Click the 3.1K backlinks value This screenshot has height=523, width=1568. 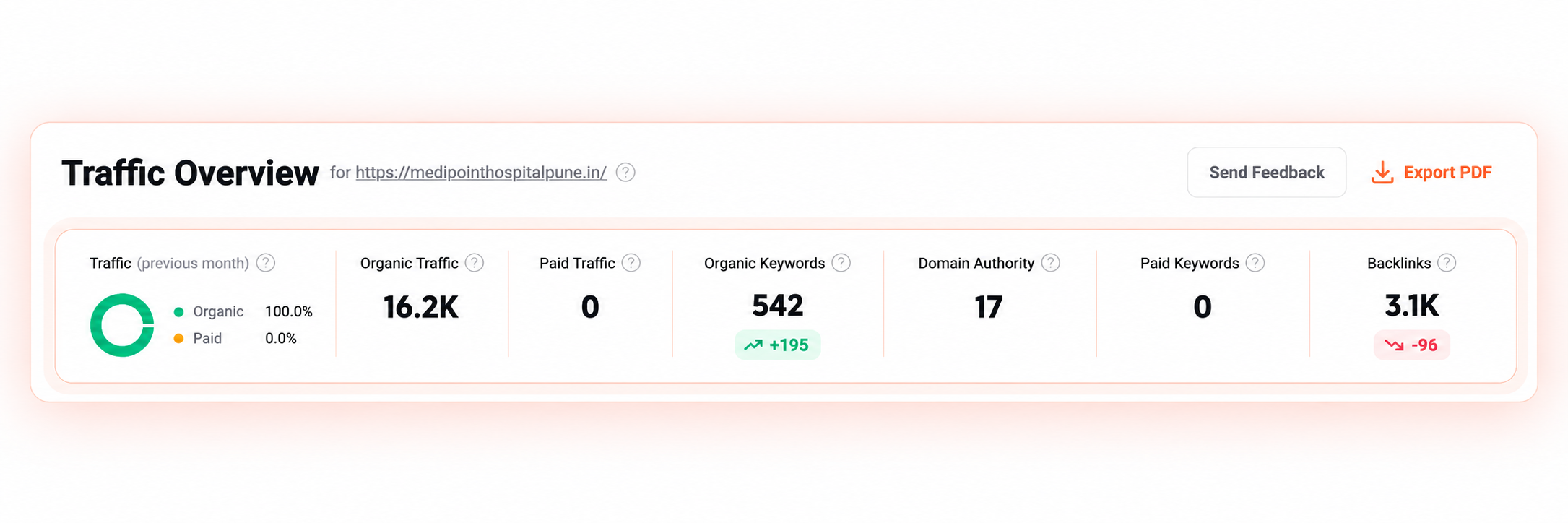[1412, 306]
